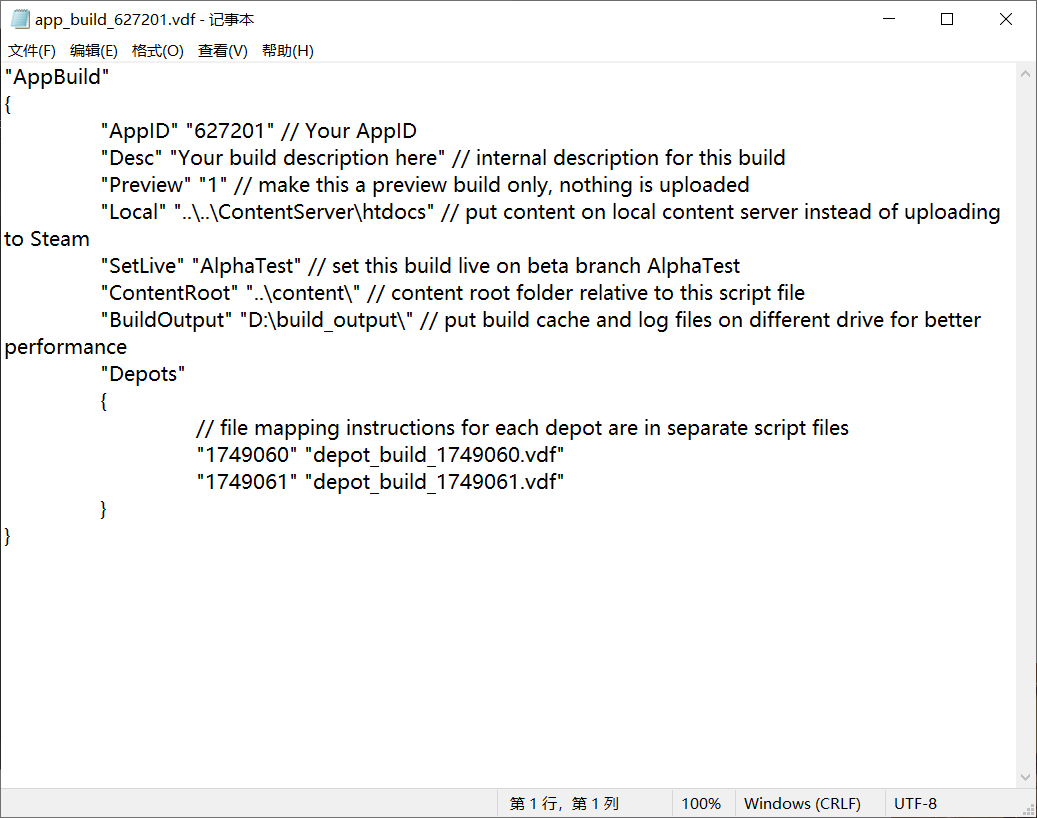Click the "Local" key text
Viewport: 1037px width, 818px height.
coord(133,212)
